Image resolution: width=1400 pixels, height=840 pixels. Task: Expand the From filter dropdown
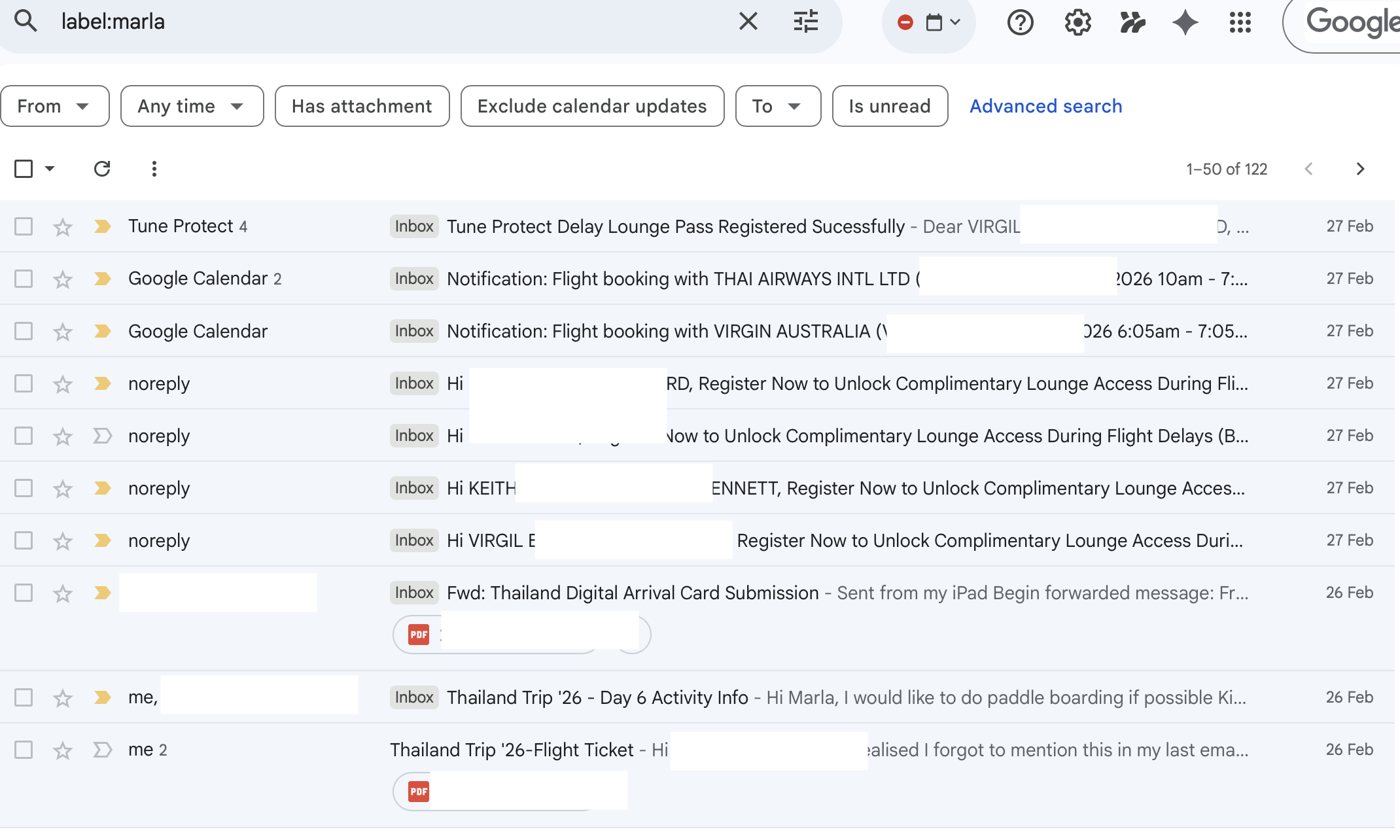(x=55, y=106)
